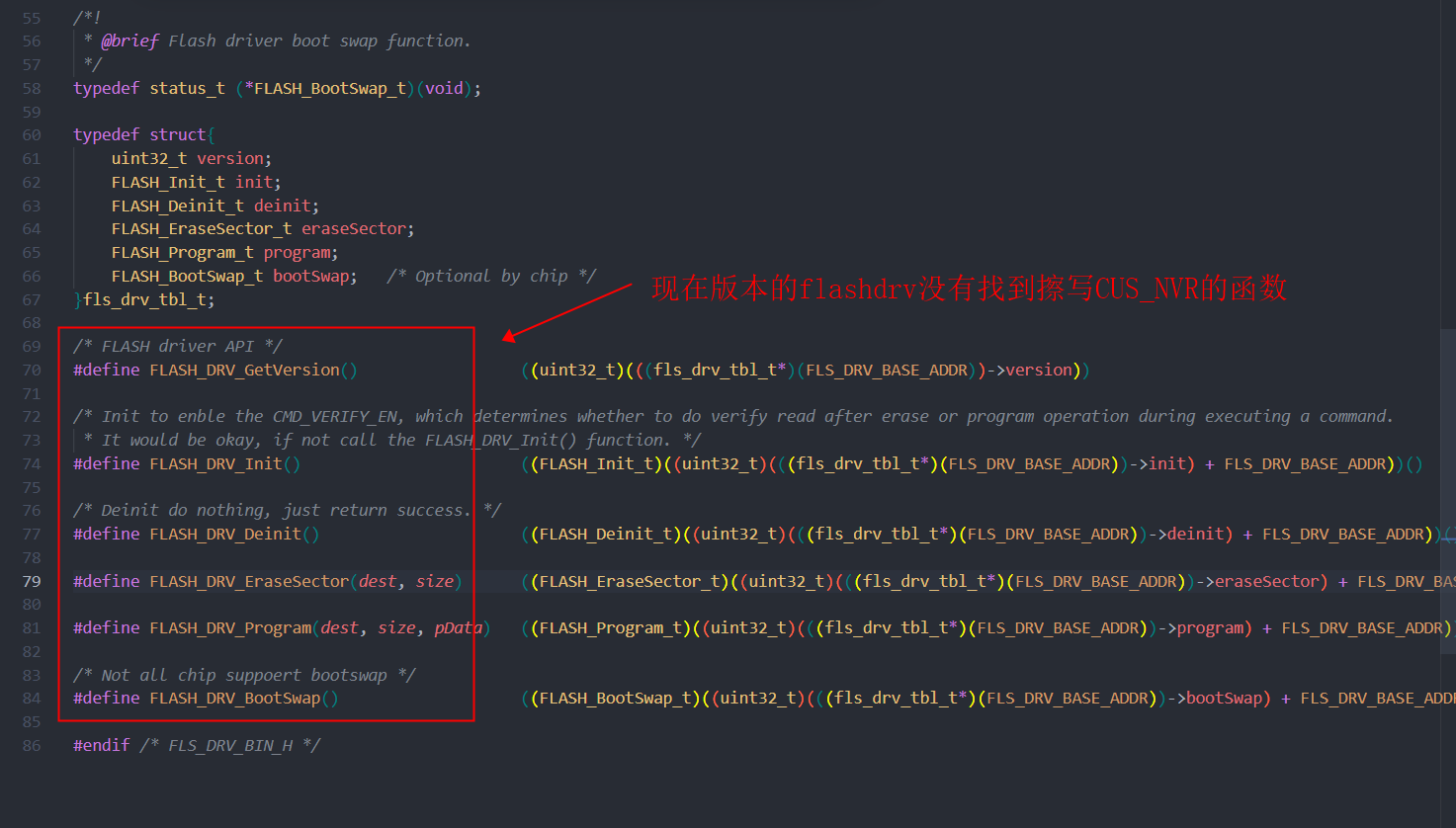
Task: Click the version member on line 61
Action: (231, 158)
